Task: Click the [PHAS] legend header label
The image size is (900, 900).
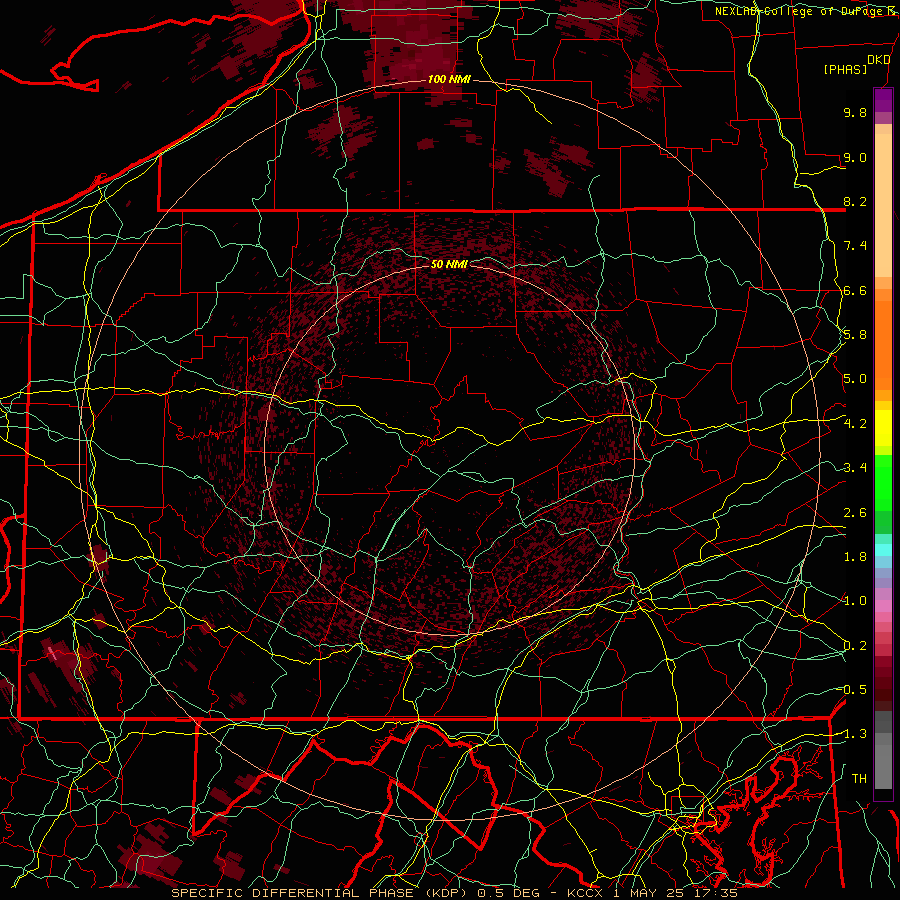Action: (x=845, y=69)
